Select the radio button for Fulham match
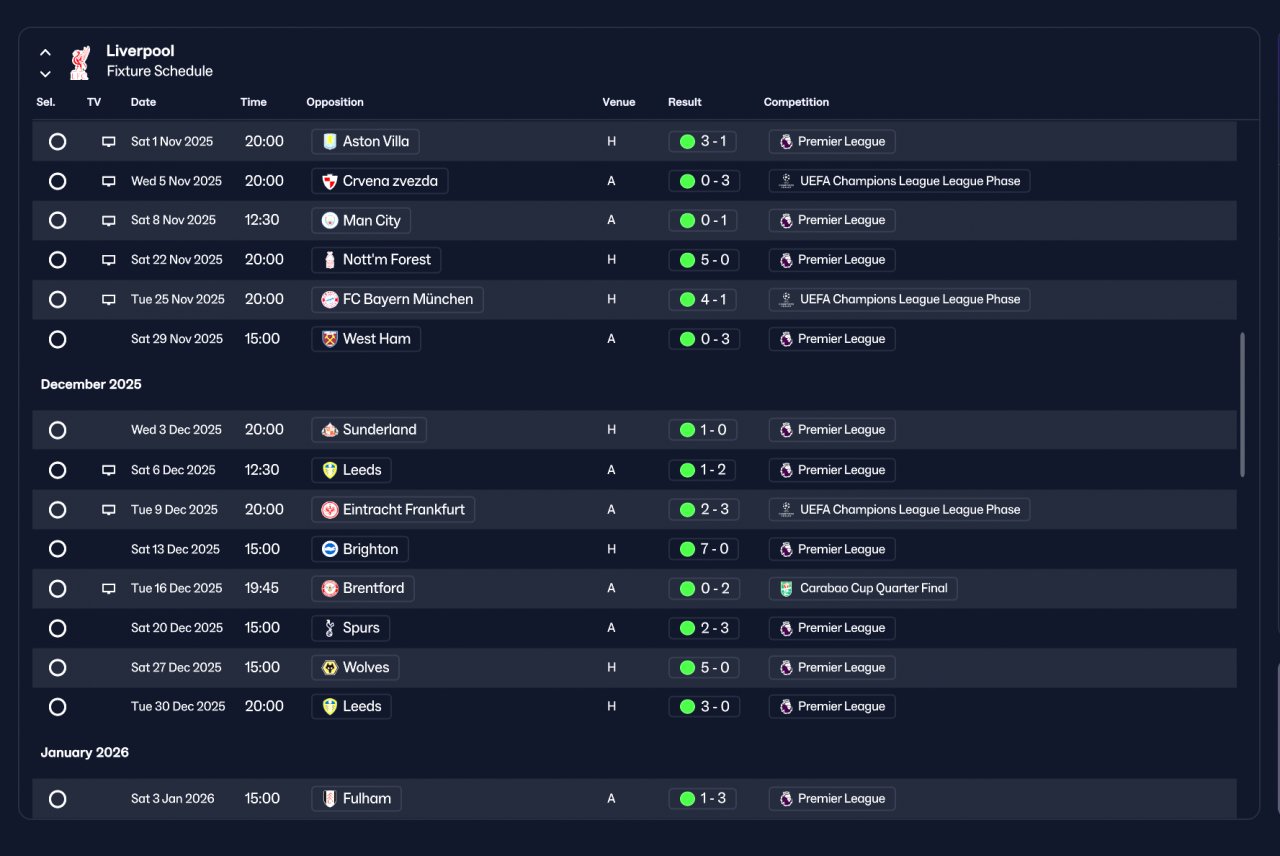 click(58, 799)
